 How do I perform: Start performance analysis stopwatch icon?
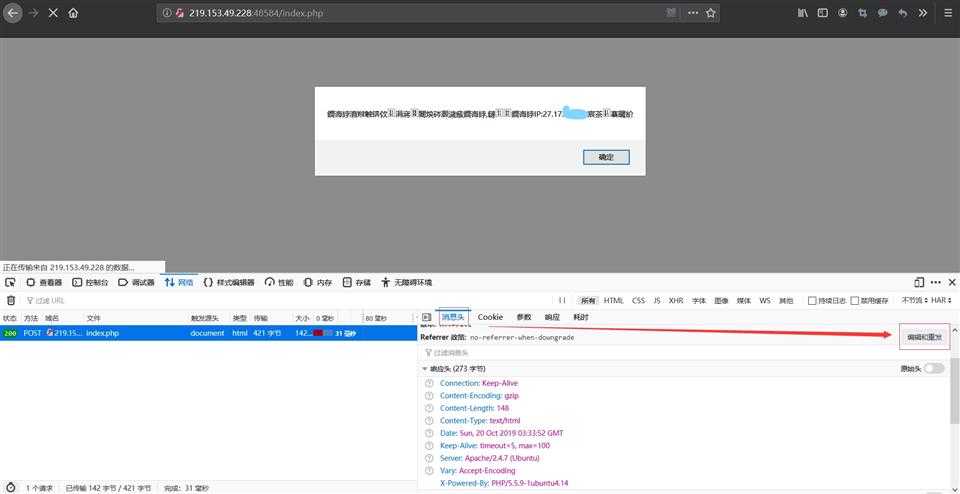point(10,488)
